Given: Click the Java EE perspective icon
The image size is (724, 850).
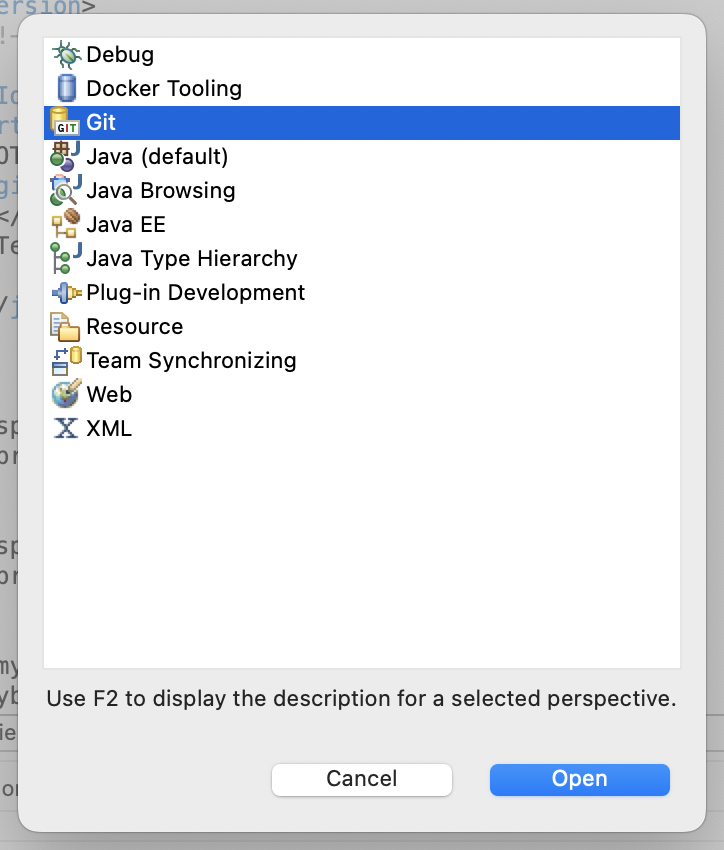Looking at the screenshot, I should pos(65,224).
